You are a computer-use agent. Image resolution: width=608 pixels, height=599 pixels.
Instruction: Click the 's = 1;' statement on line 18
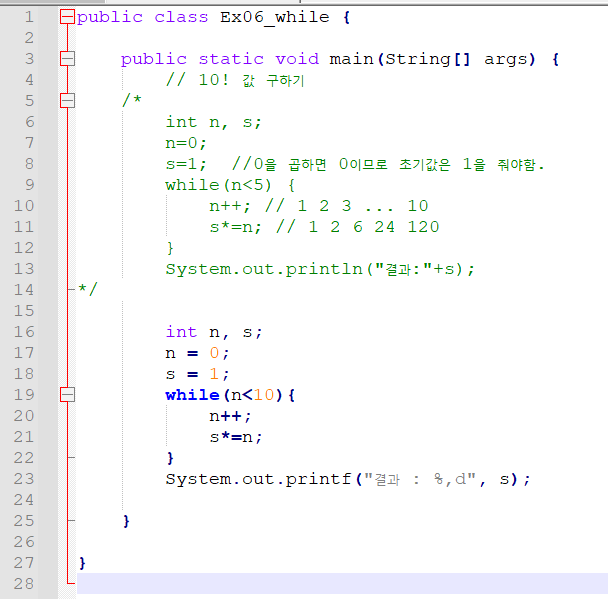click(x=197, y=374)
